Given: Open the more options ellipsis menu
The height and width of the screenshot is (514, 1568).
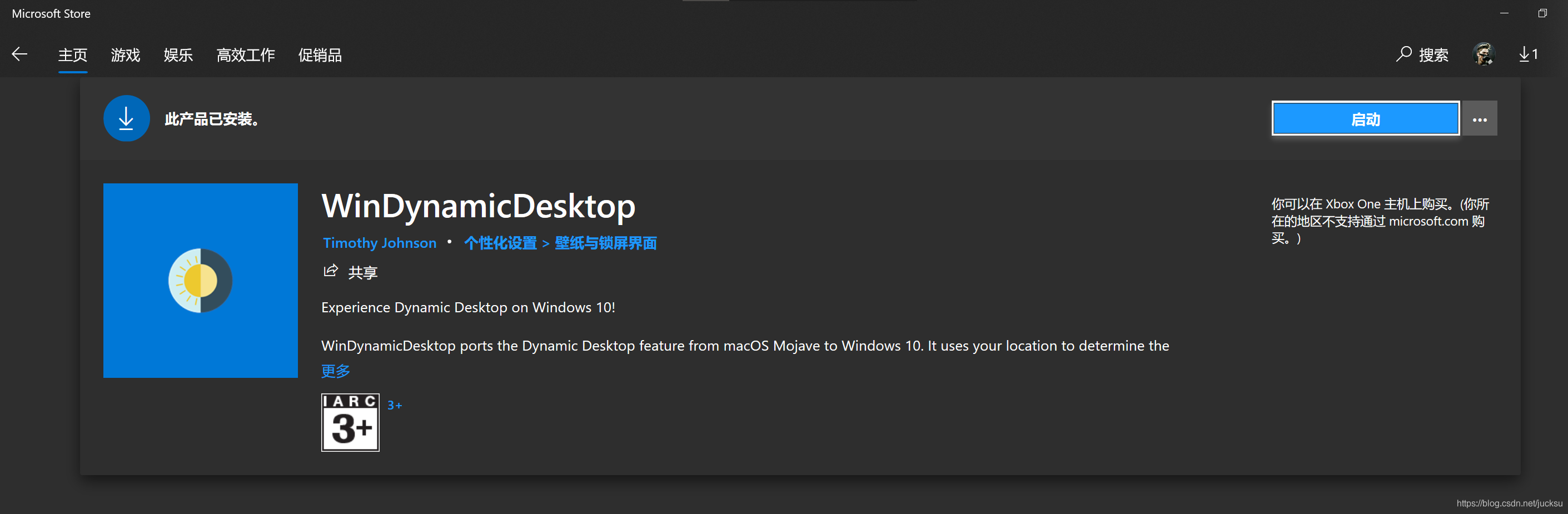Looking at the screenshot, I should [x=1479, y=118].
